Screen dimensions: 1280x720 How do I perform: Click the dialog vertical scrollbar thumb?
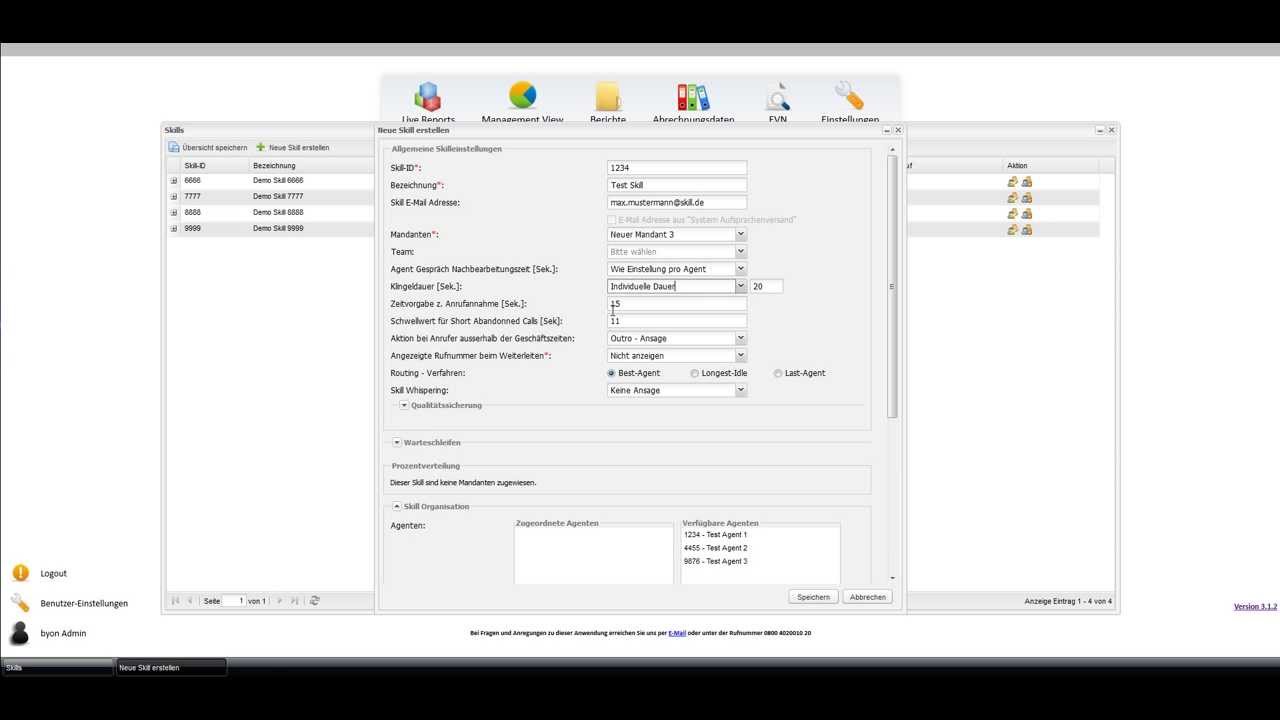click(x=892, y=287)
